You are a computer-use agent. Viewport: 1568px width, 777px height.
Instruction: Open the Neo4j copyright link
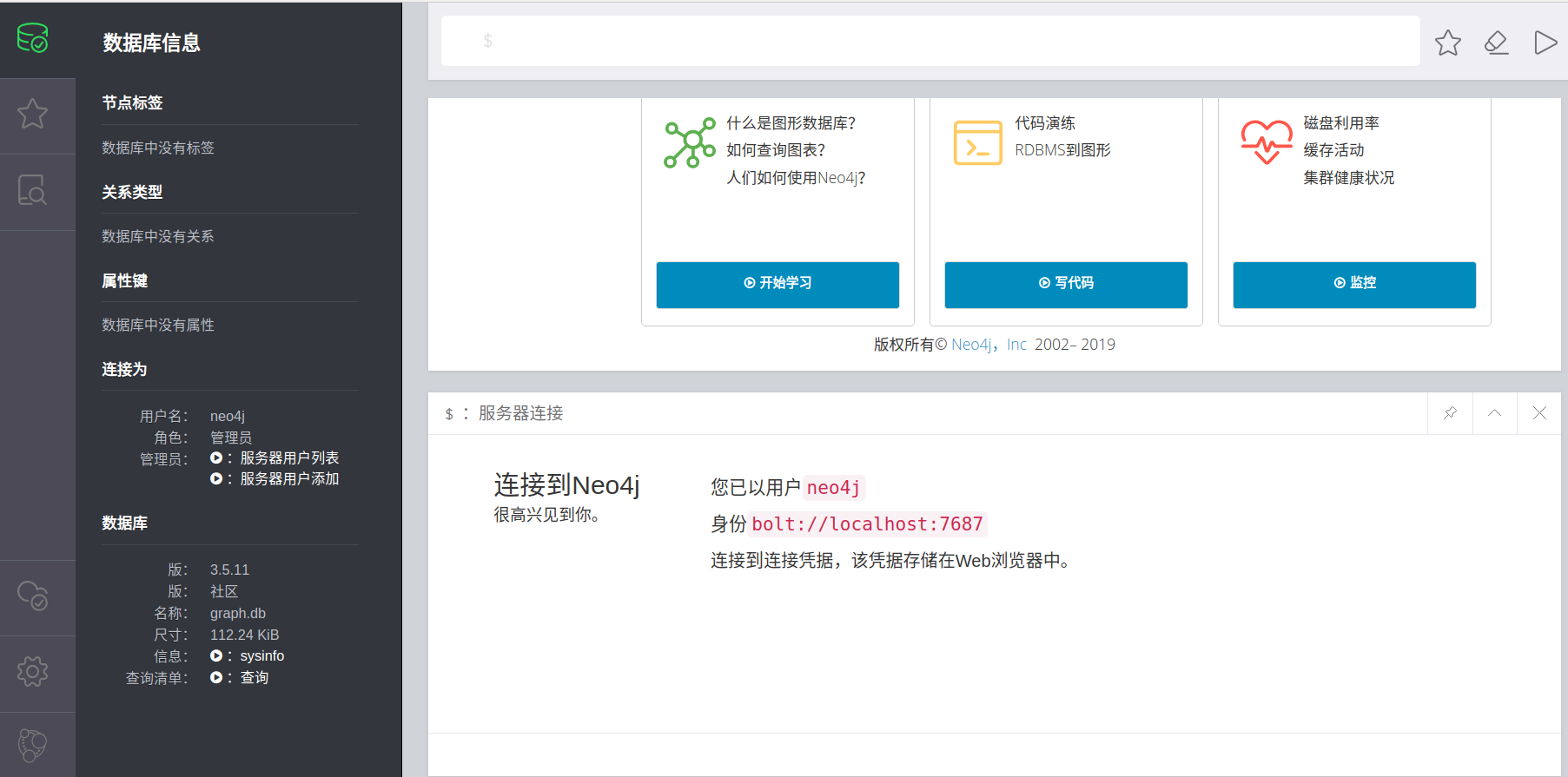point(971,345)
